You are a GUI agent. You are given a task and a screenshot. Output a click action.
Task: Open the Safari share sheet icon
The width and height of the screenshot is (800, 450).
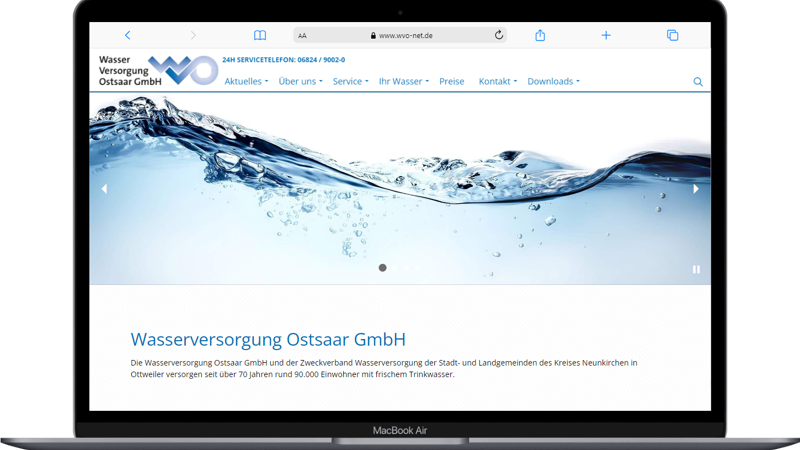[540, 35]
